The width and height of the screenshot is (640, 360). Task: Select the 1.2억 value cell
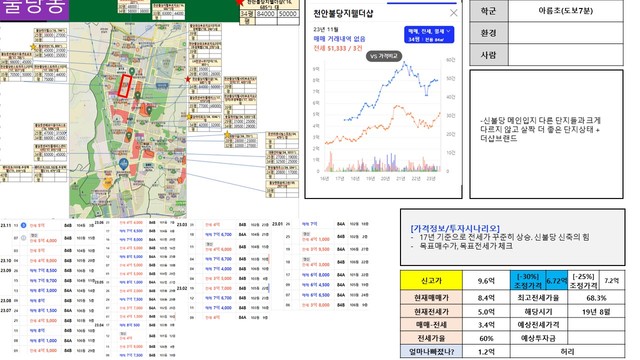pyautogui.click(x=486, y=351)
